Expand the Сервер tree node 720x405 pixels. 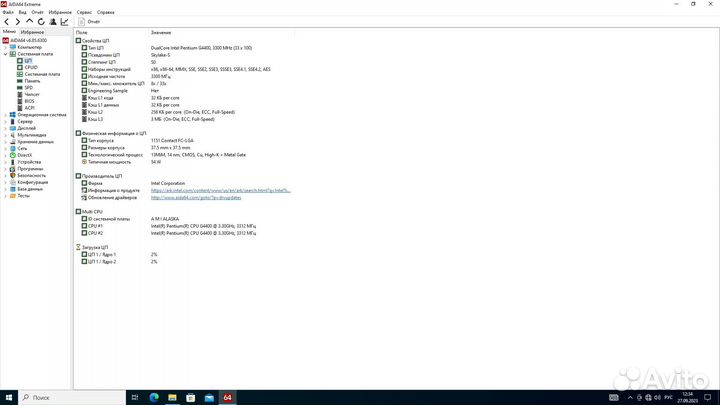(6, 122)
